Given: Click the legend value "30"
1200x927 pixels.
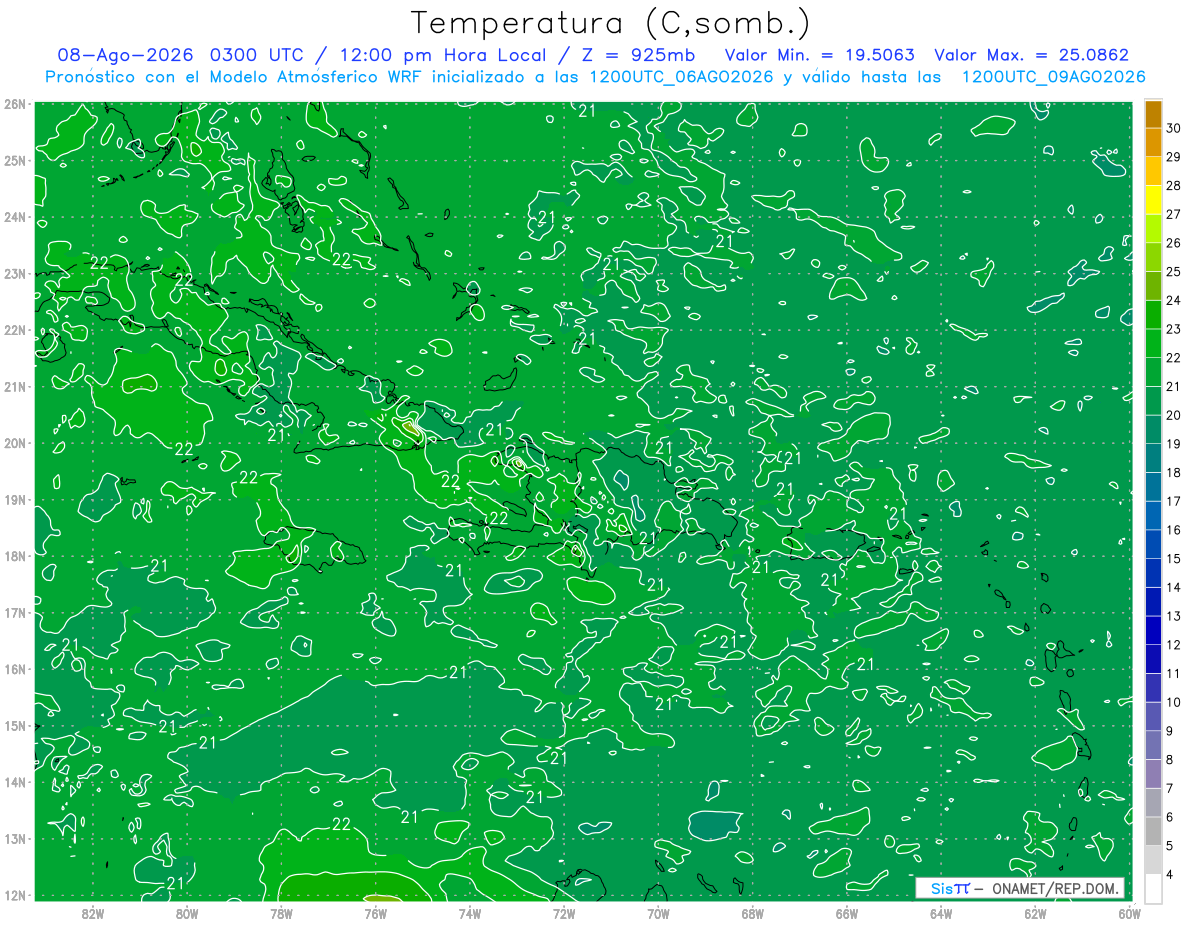Looking at the screenshot, I should coord(1174,128).
